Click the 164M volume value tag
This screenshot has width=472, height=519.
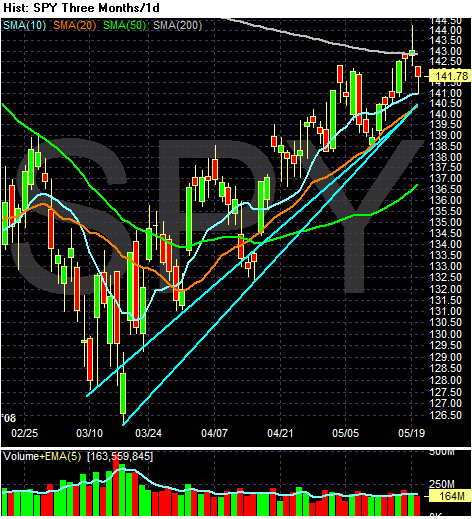point(449,496)
